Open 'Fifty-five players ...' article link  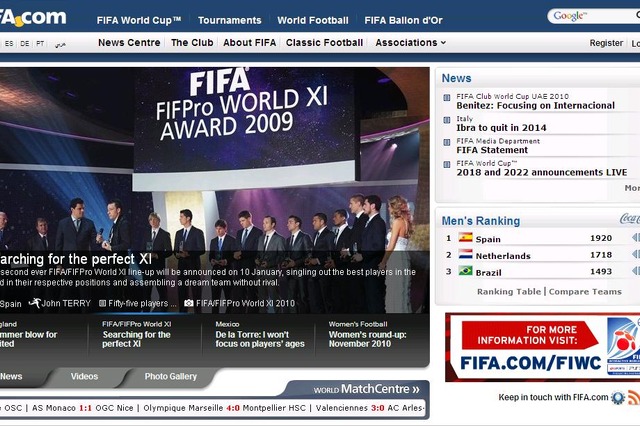coord(142,303)
